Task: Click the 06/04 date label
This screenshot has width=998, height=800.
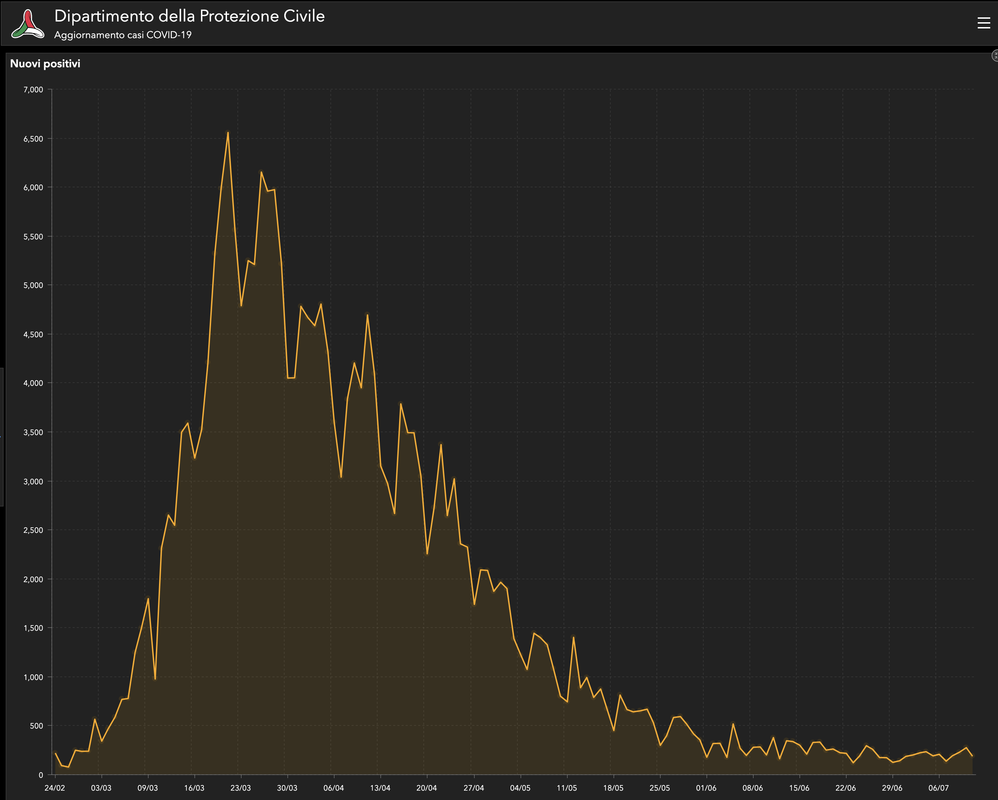Action: click(334, 788)
